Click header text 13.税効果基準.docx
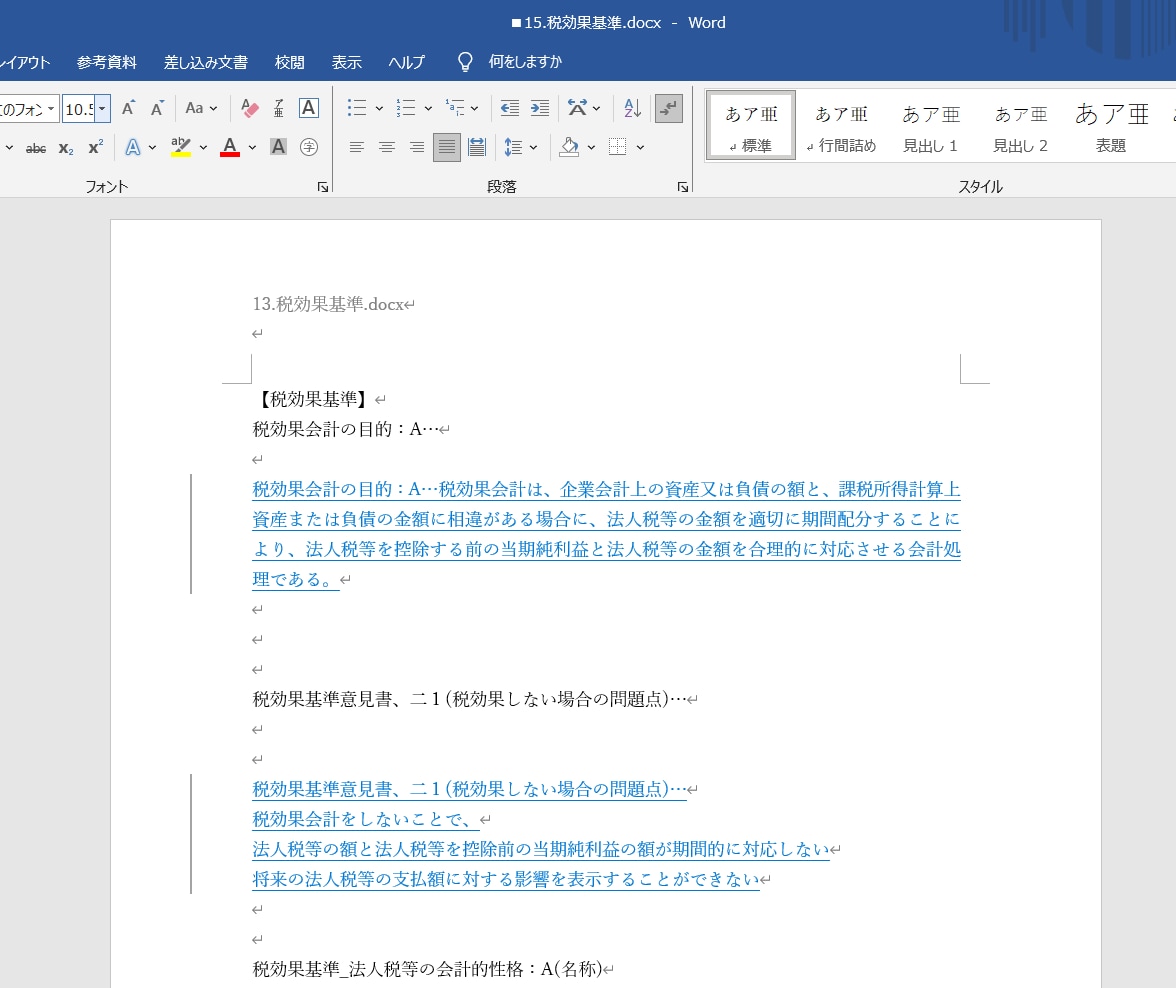The width and height of the screenshot is (1176, 988). [328, 304]
